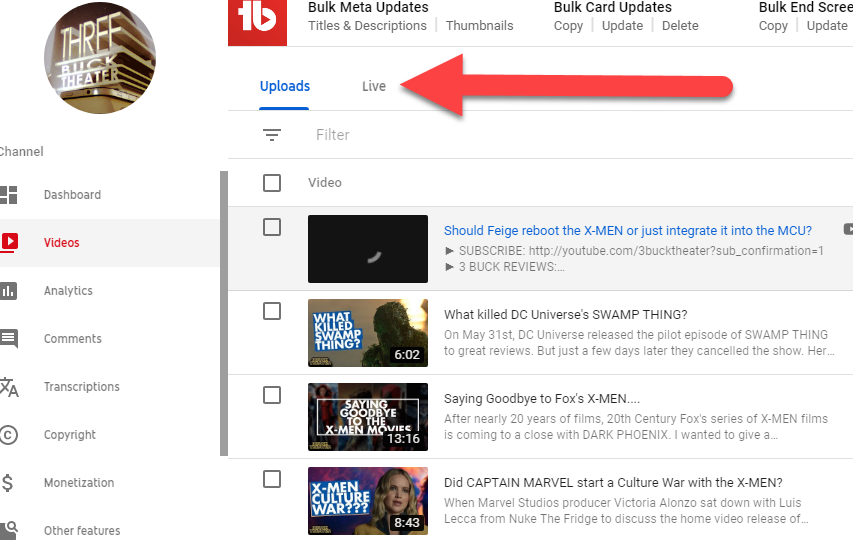
Task: Open the Dashboard icon in sidebar
Action: click(8, 195)
